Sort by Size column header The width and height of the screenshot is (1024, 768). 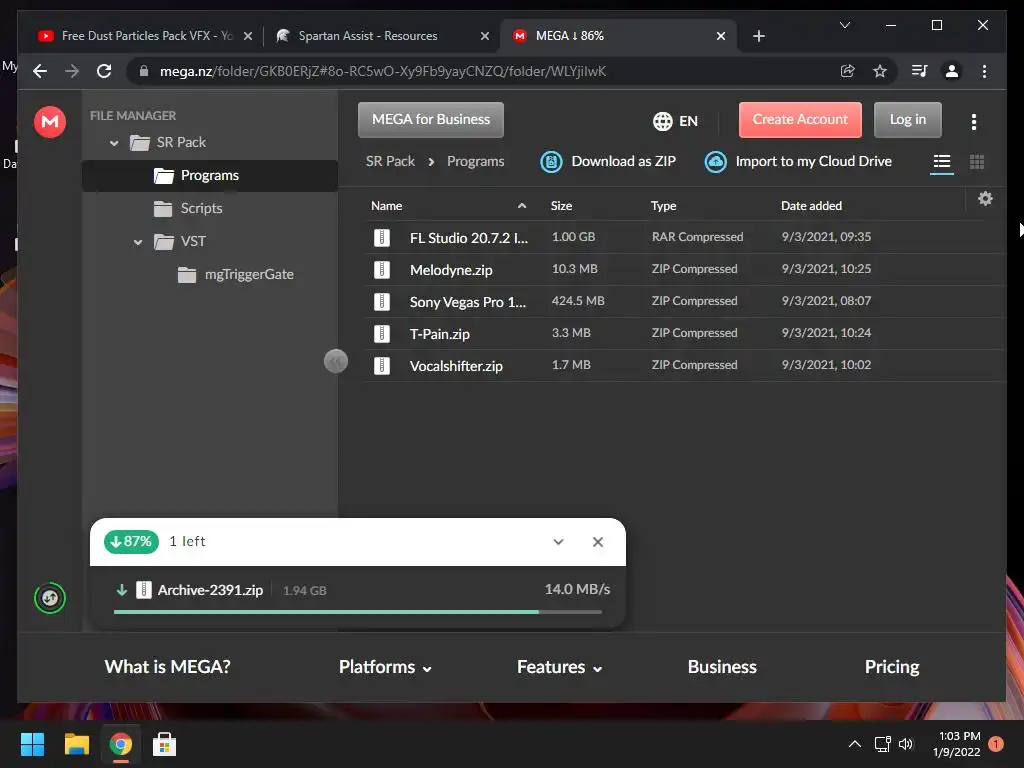pyautogui.click(x=561, y=206)
